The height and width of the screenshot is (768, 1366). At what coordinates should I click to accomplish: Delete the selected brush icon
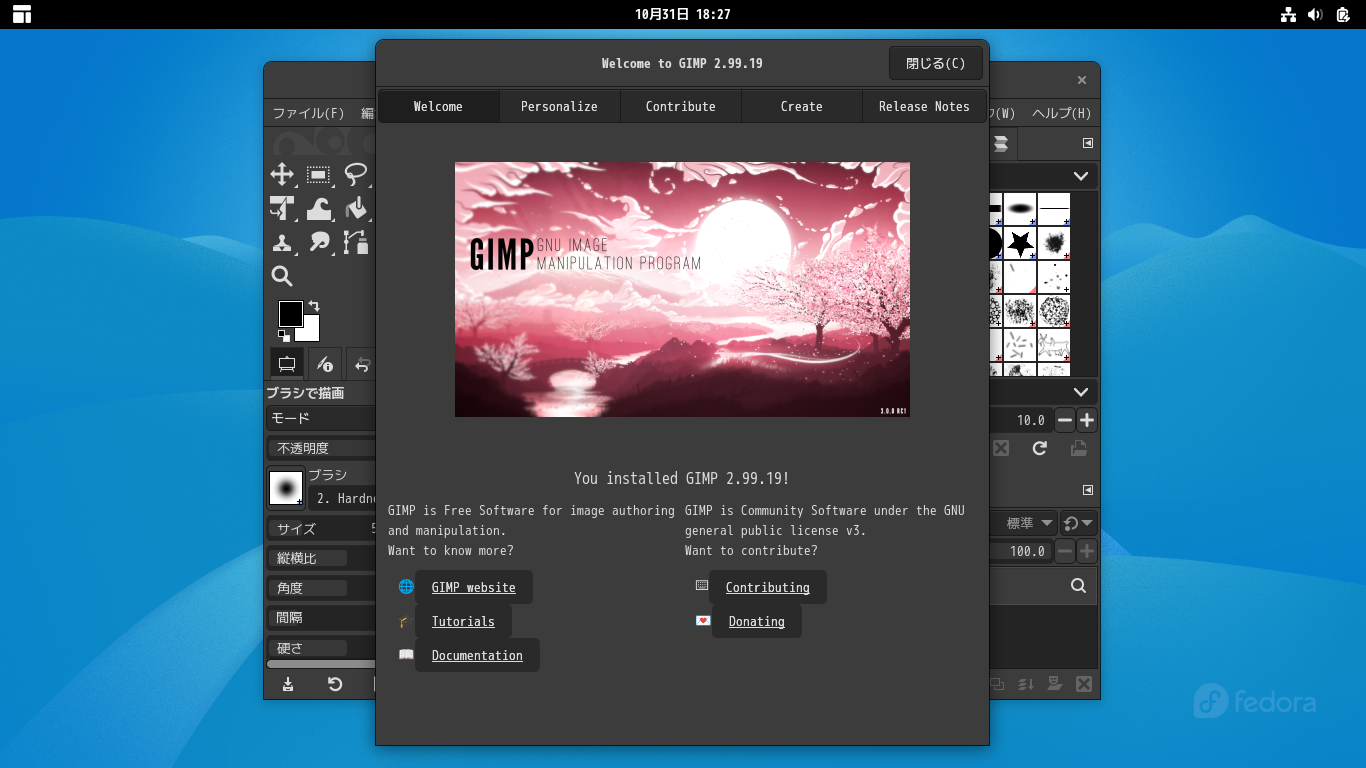point(1001,448)
